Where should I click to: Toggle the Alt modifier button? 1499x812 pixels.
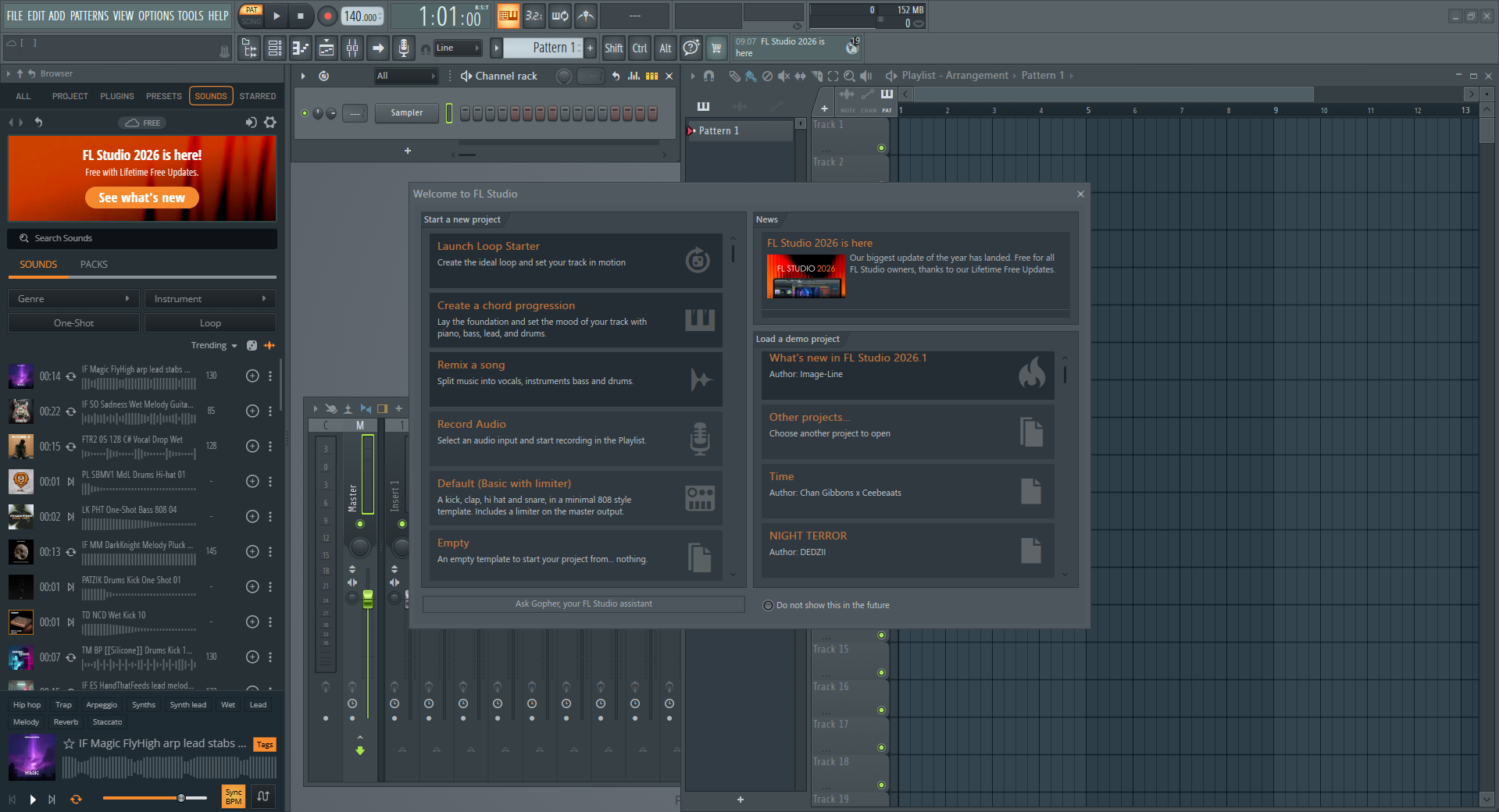(666, 48)
